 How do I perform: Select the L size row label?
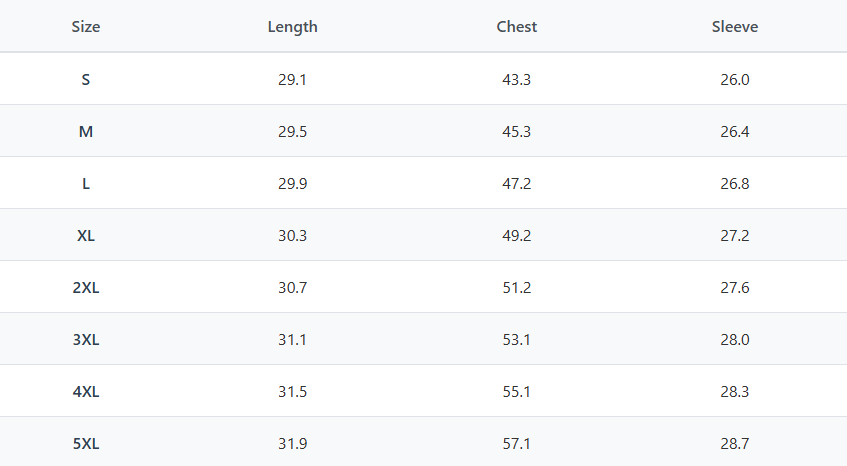click(x=86, y=183)
